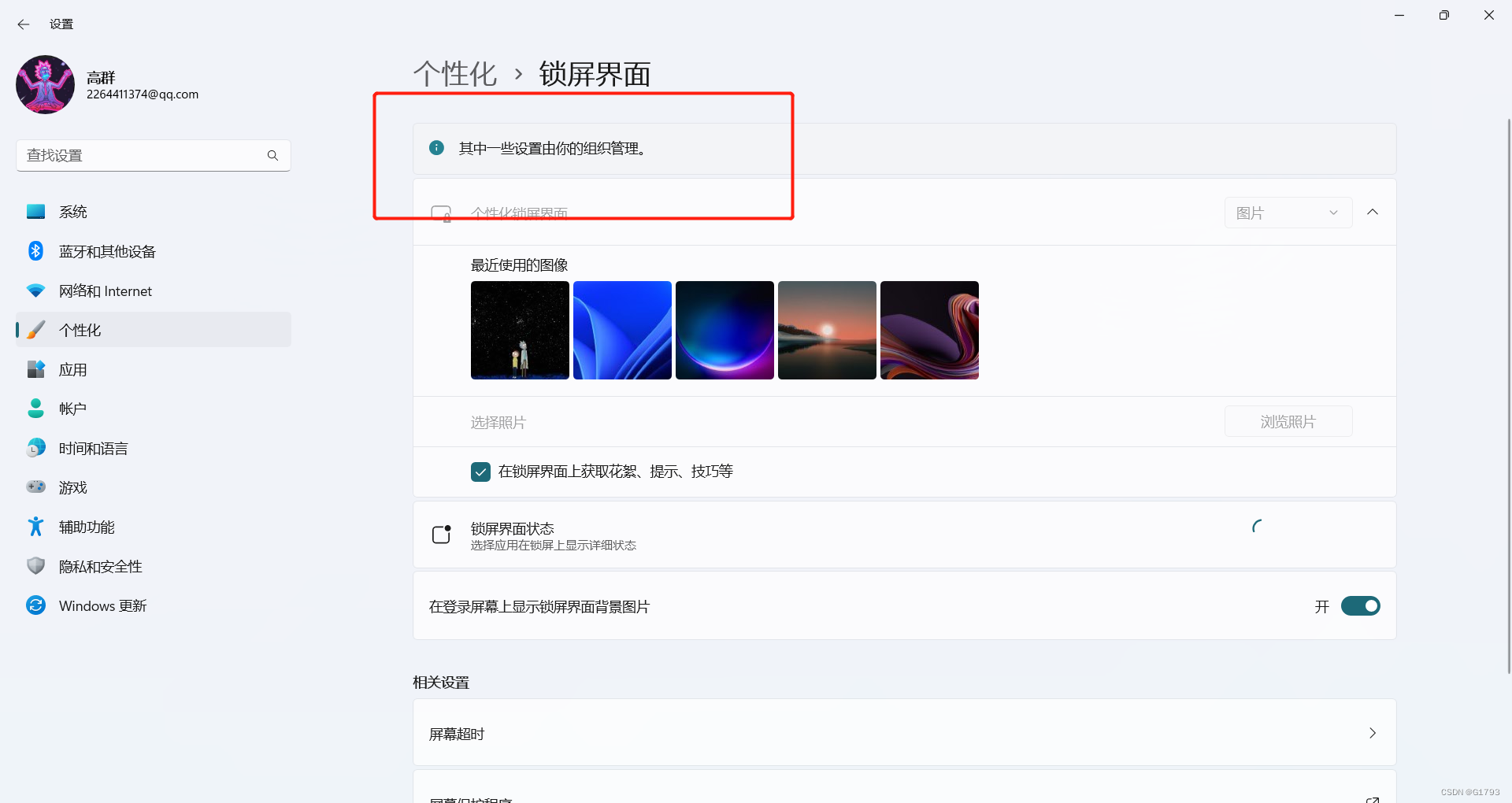Open 网络和 Internet settings
This screenshot has height=803, width=1512.
point(154,290)
